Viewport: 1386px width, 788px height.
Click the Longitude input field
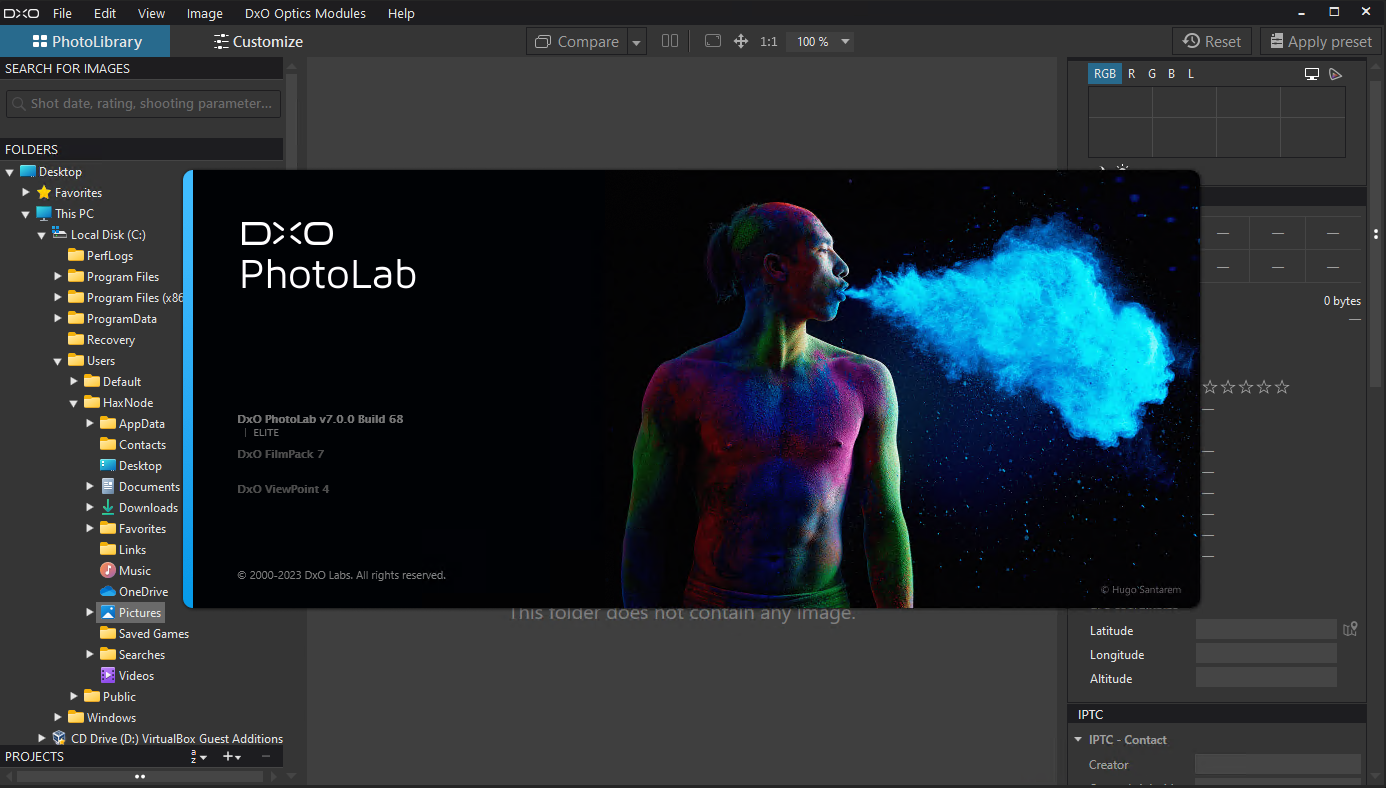pyautogui.click(x=1266, y=653)
